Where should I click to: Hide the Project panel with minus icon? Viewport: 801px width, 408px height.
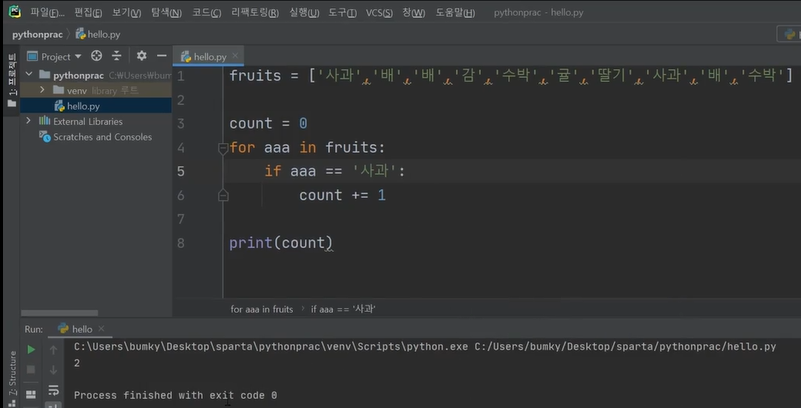(x=161, y=56)
